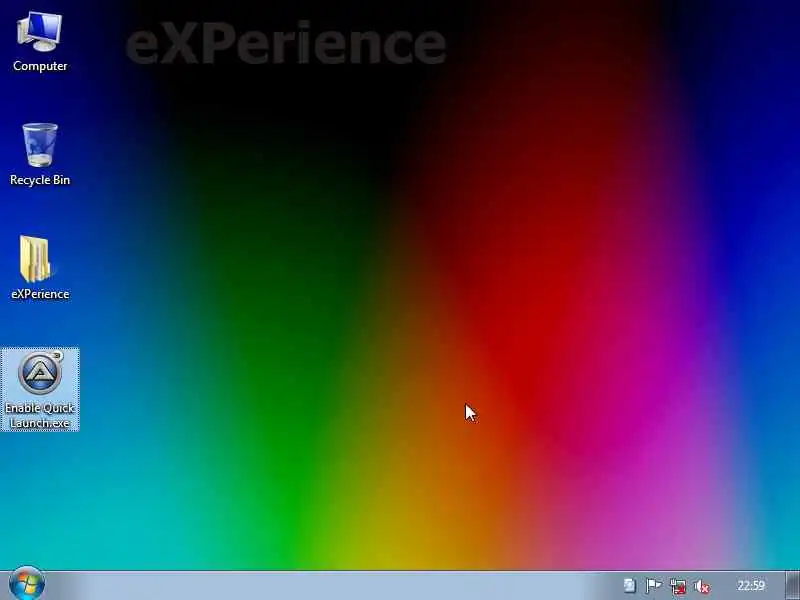Click the Action Center flag tray icon
This screenshot has width=800, height=600.
pyautogui.click(x=654, y=586)
